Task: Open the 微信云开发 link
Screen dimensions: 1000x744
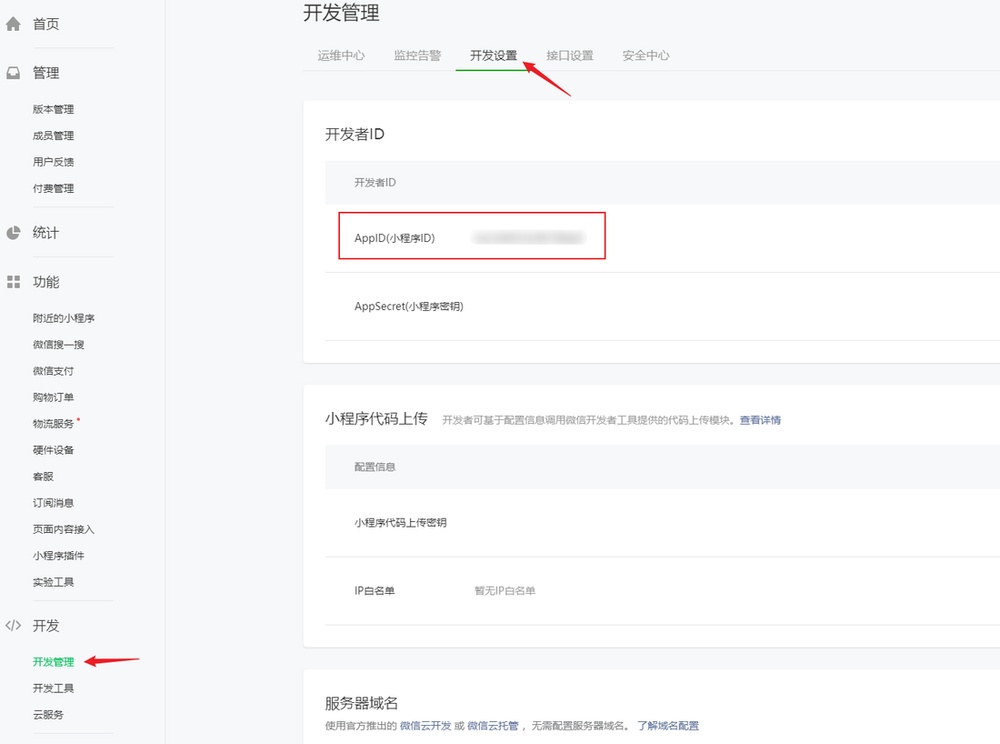Action: pyautogui.click(x=425, y=726)
